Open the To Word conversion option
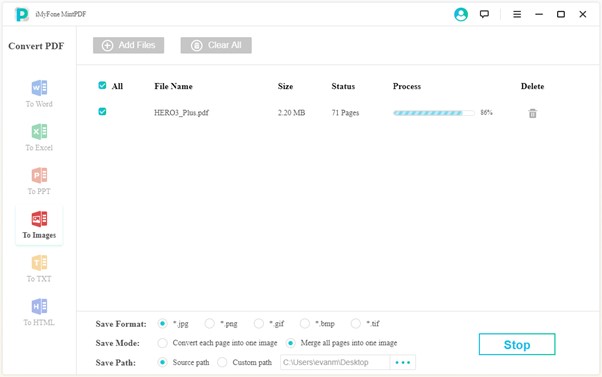This screenshot has height=377, width=602. point(39,94)
